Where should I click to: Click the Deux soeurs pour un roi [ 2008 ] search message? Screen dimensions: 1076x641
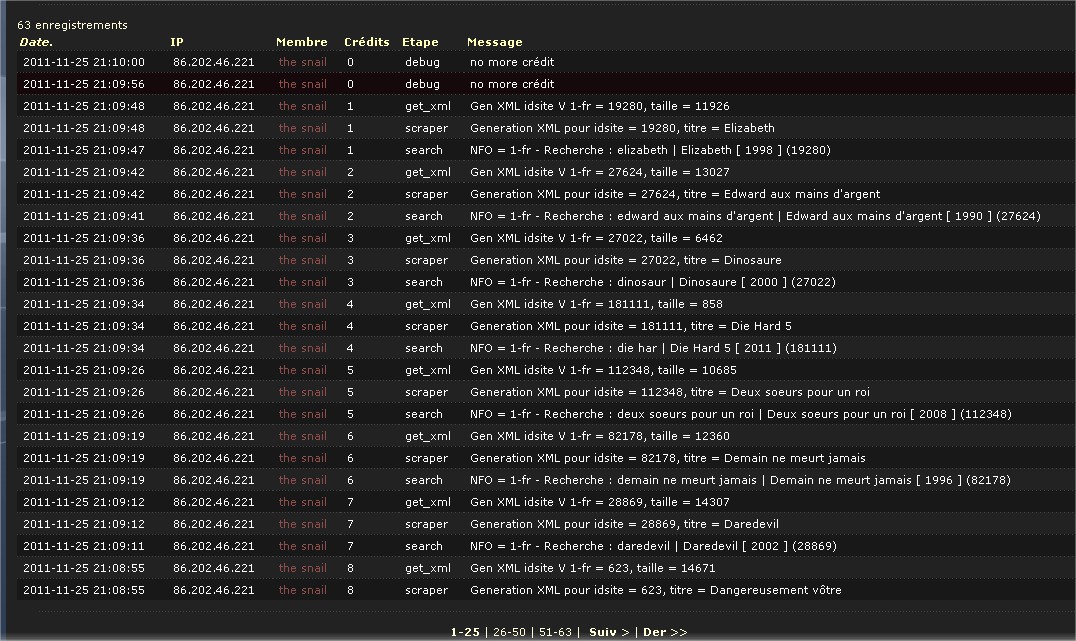coord(741,413)
